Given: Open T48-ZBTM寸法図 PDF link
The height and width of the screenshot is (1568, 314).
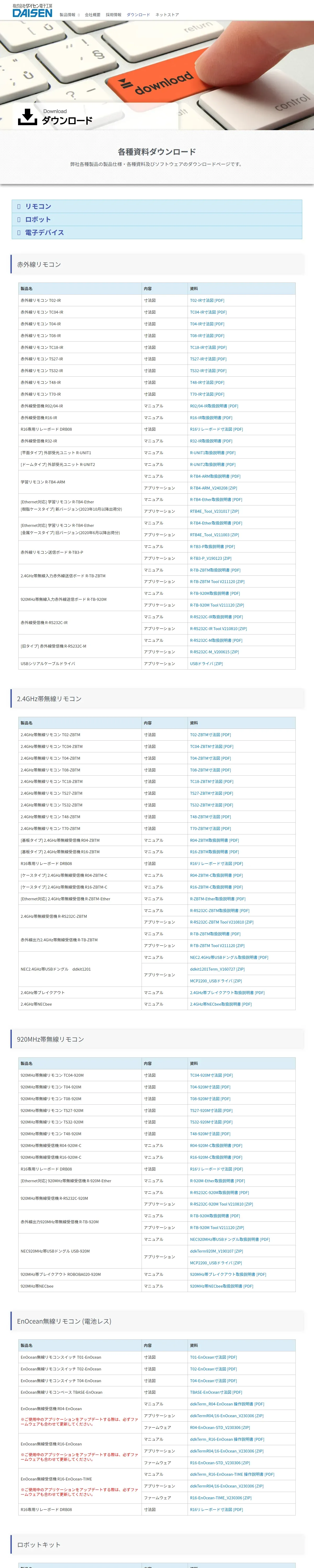Looking at the screenshot, I should (210, 817).
